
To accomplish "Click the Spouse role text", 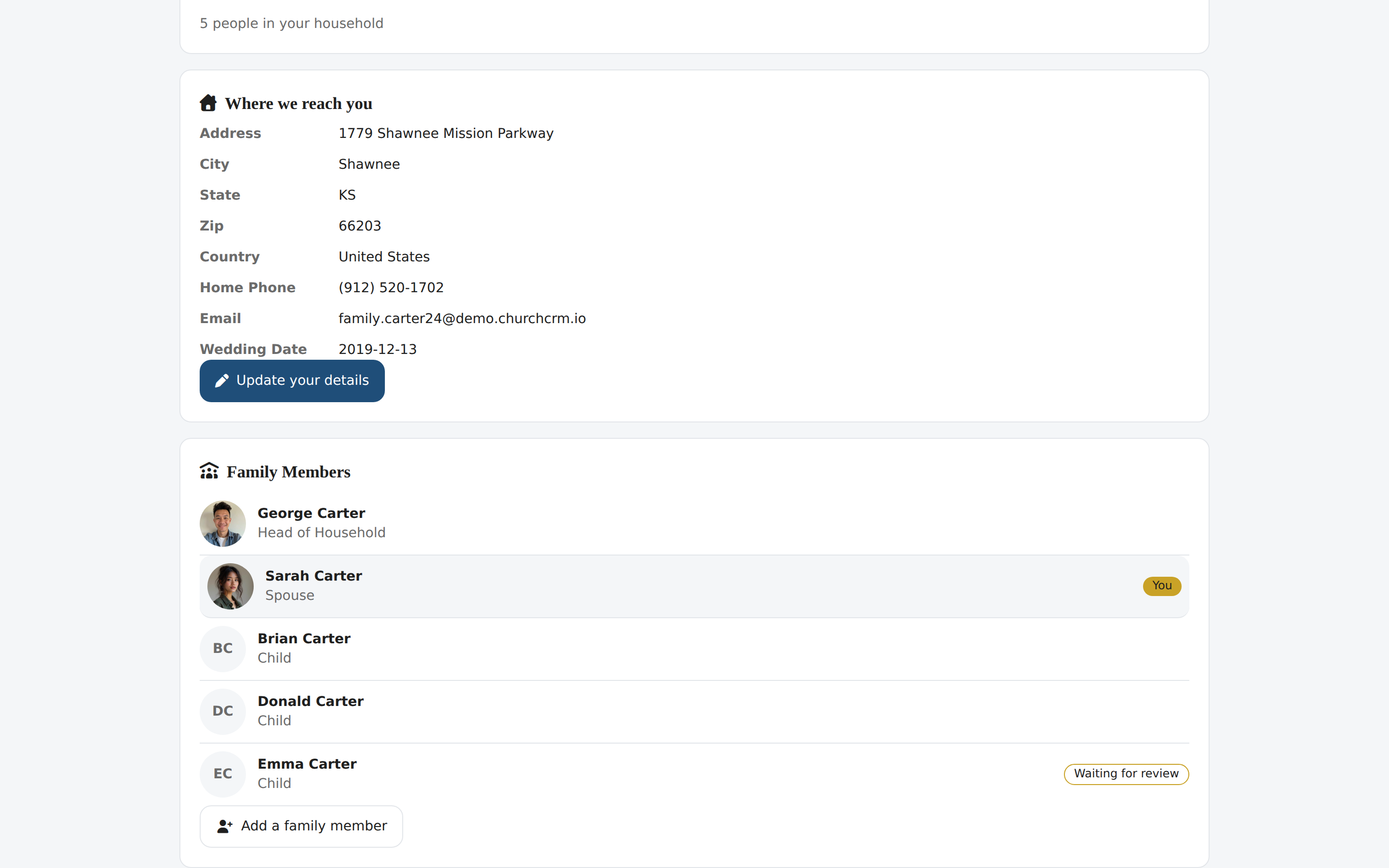I will (x=290, y=596).
